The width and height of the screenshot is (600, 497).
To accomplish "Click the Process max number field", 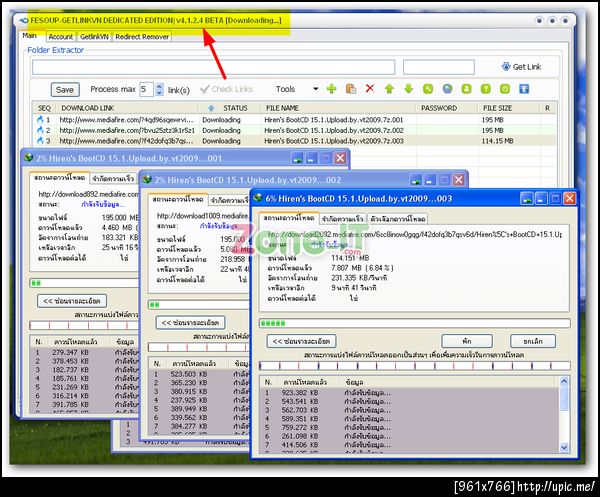I will [x=147, y=89].
